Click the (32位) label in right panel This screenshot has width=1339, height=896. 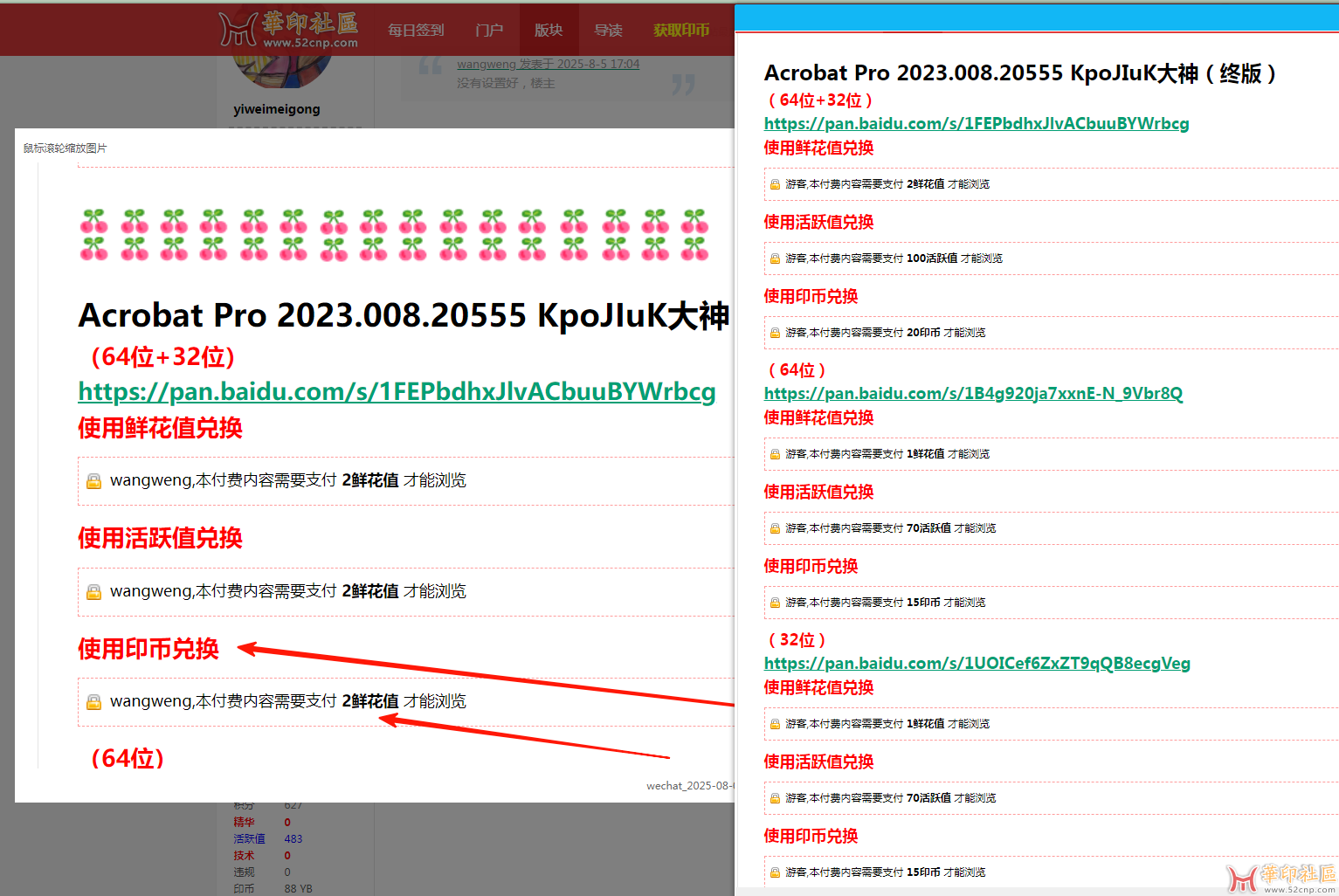pyautogui.click(x=797, y=640)
